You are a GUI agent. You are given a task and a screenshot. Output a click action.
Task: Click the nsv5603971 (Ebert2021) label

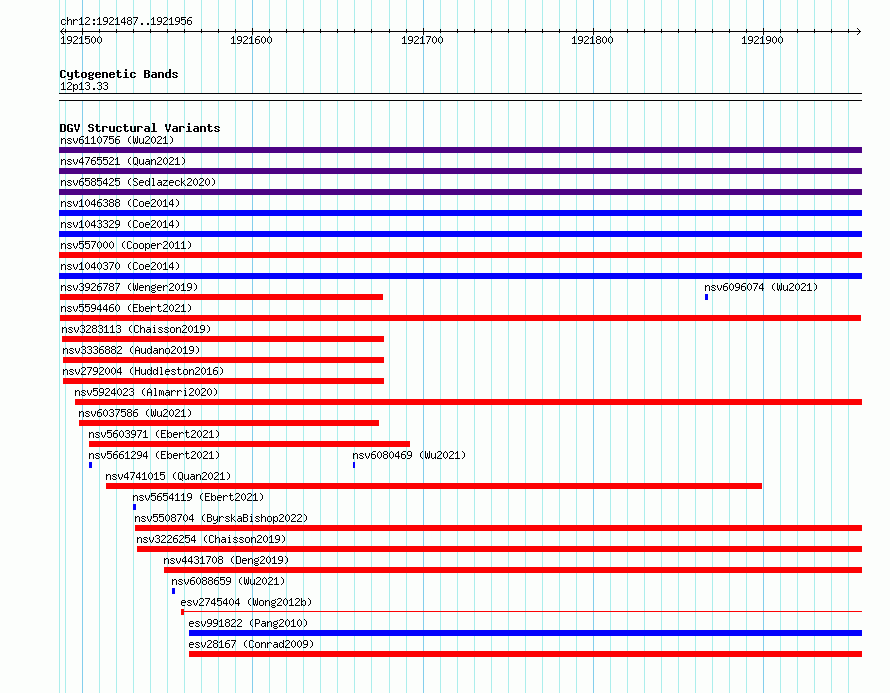[154, 434]
